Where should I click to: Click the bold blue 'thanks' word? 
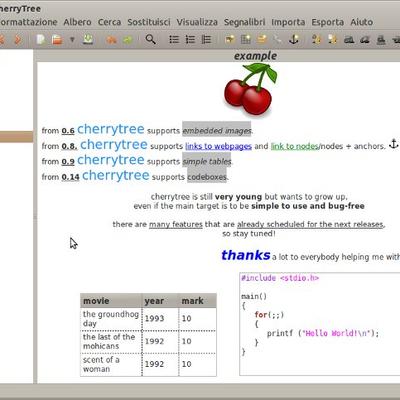click(246, 255)
